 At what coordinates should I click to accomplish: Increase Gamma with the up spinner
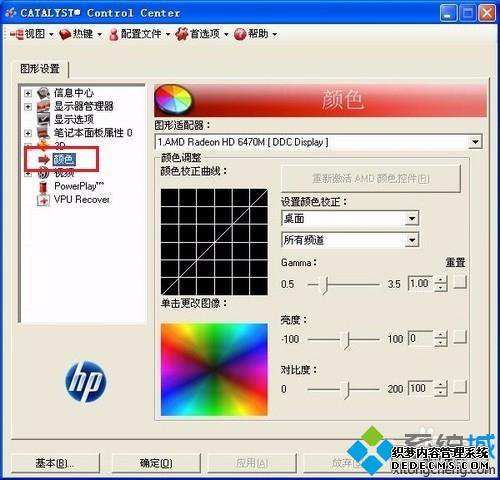pyautogui.click(x=441, y=280)
